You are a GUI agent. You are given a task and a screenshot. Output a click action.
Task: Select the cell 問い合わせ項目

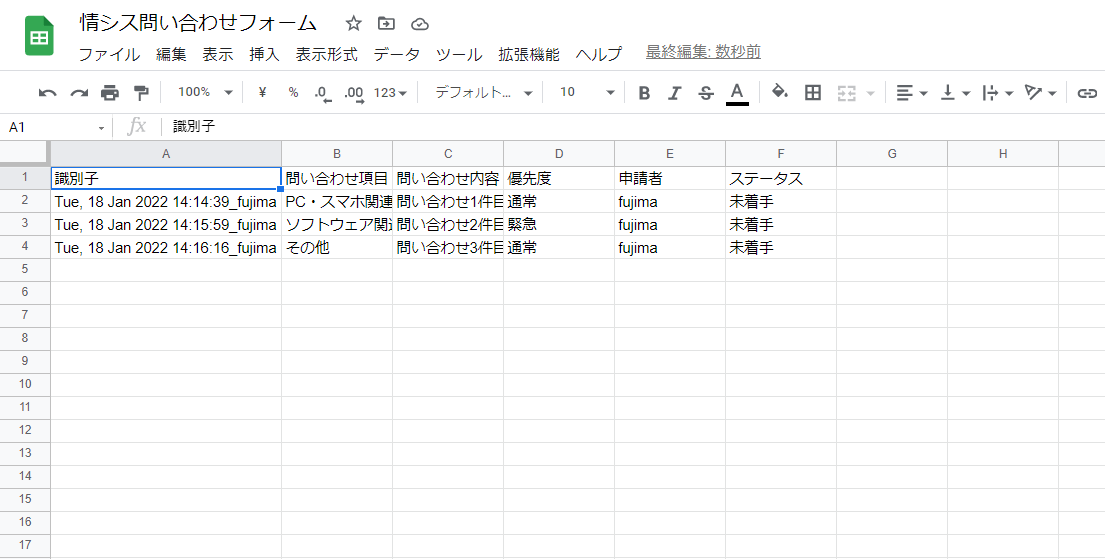click(337, 178)
